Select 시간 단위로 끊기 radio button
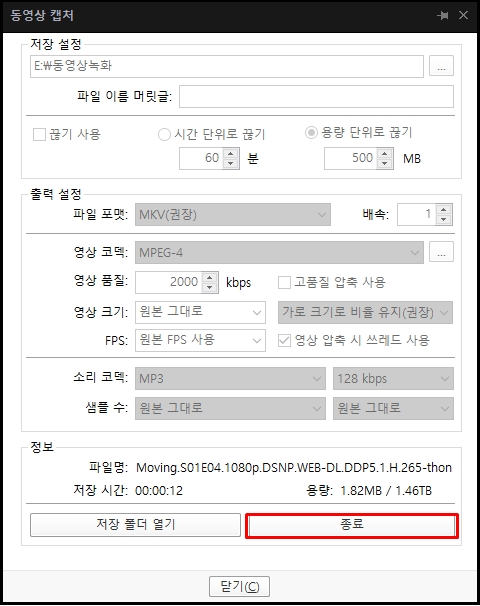This screenshot has height=606, width=480. pos(164,134)
